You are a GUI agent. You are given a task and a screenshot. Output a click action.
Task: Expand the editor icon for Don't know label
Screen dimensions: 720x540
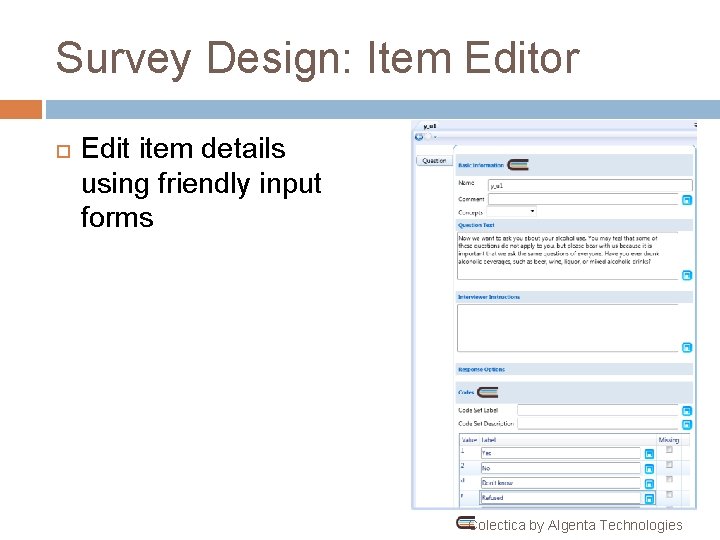649,484
